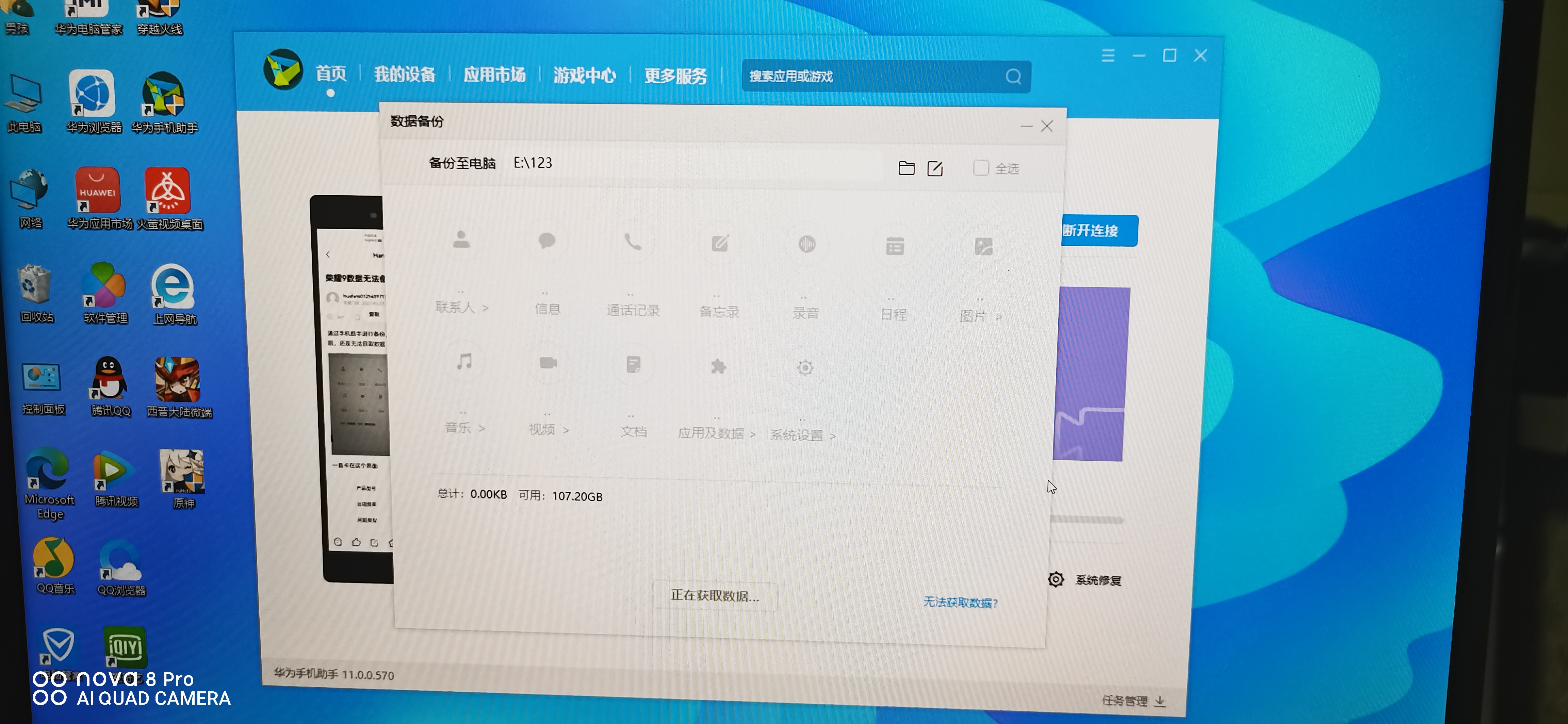Select the documents (文档) backup icon
Image resolution: width=1568 pixels, height=724 pixels.
(634, 365)
